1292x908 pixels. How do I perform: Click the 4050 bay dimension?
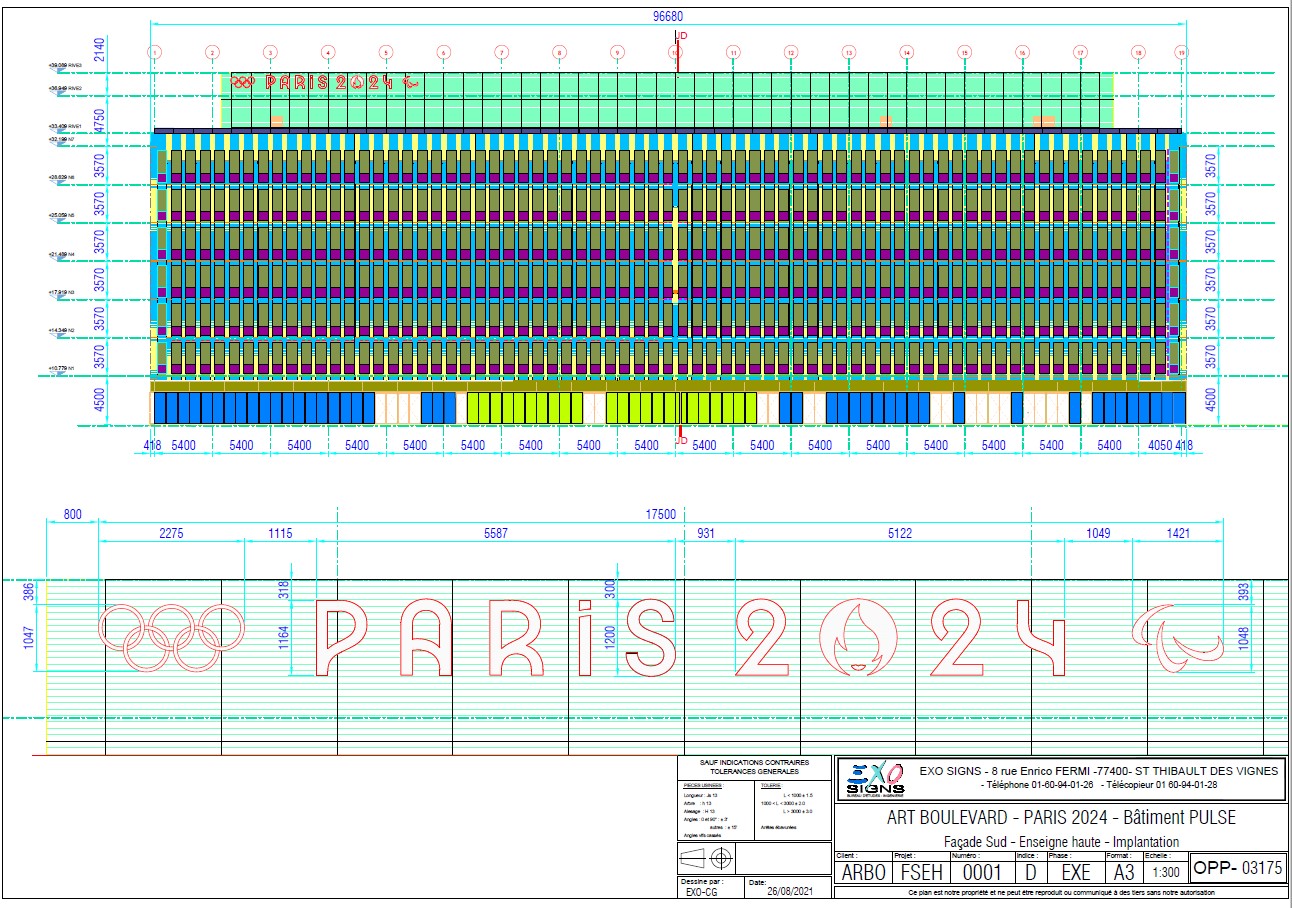coord(1159,445)
